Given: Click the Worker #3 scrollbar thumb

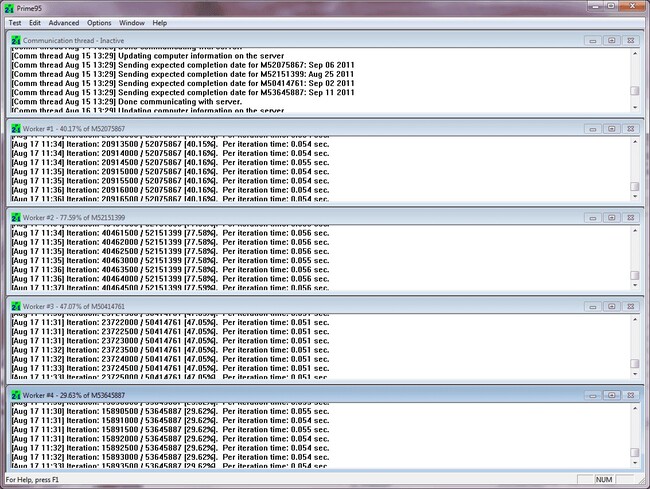Looking at the screenshot, I should pyautogui.click(x=635, y=363).
